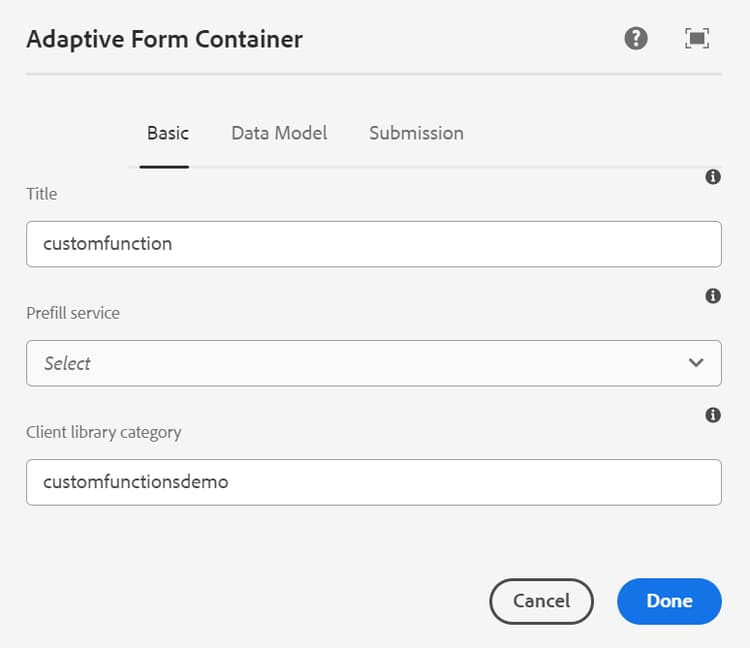Click the Client library category label

(104, 433)
